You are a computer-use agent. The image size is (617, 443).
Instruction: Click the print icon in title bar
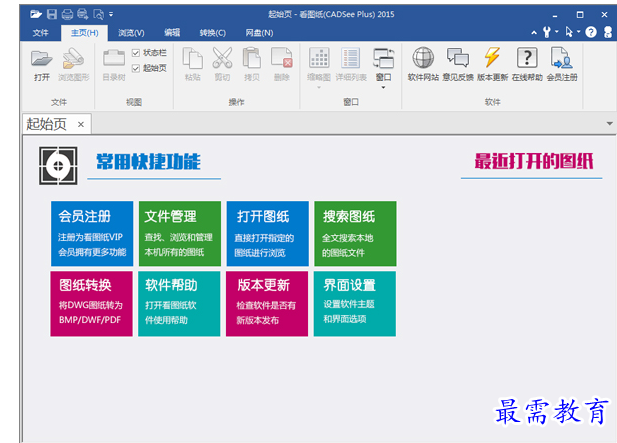[67, 15]
